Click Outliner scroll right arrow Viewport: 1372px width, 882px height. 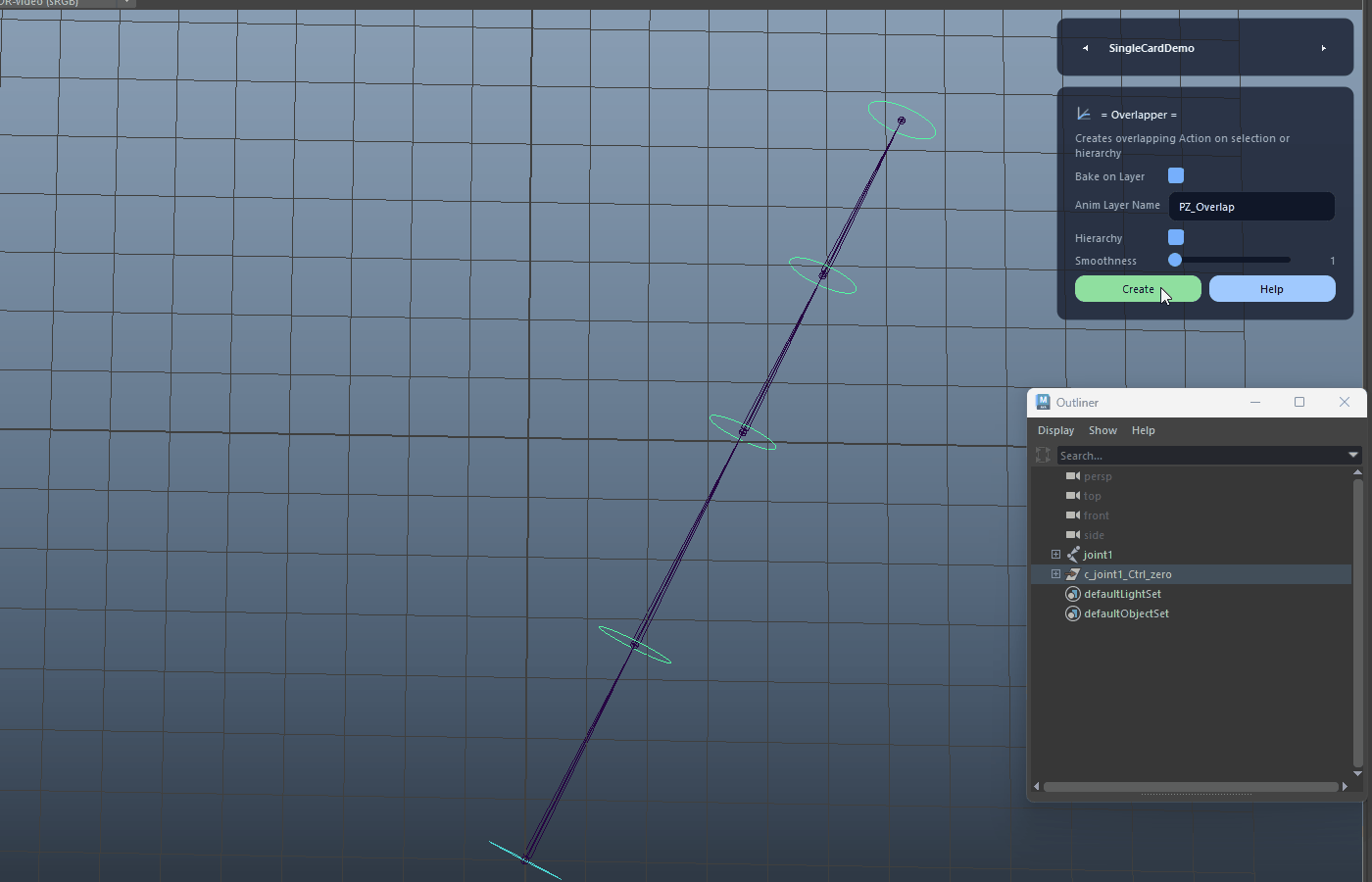(x=1345, y=786)
